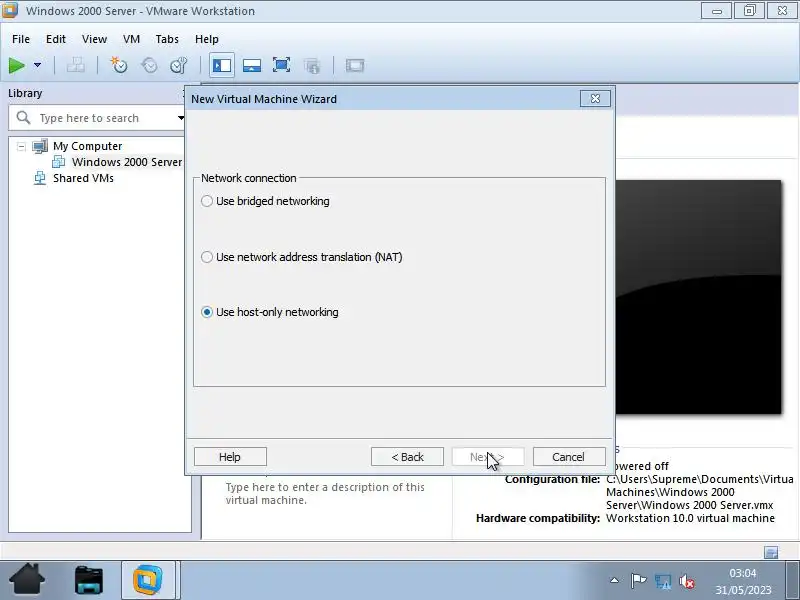Screen dimensions: 800x600
Task: Click the Cancel button in wizard
Action: (569, 457)
